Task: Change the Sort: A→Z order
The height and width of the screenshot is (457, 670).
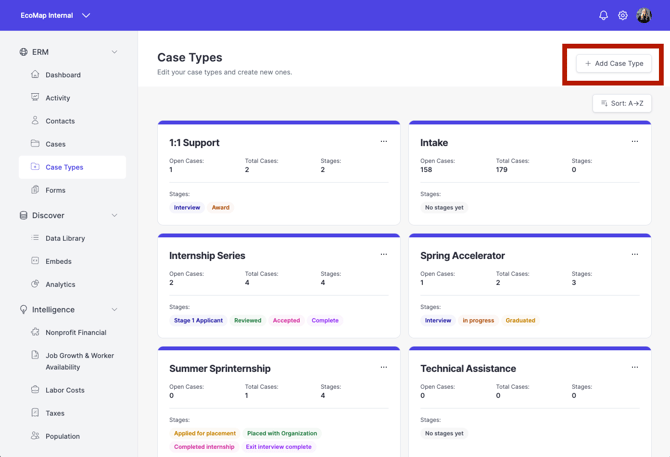Action: point(622,103)
